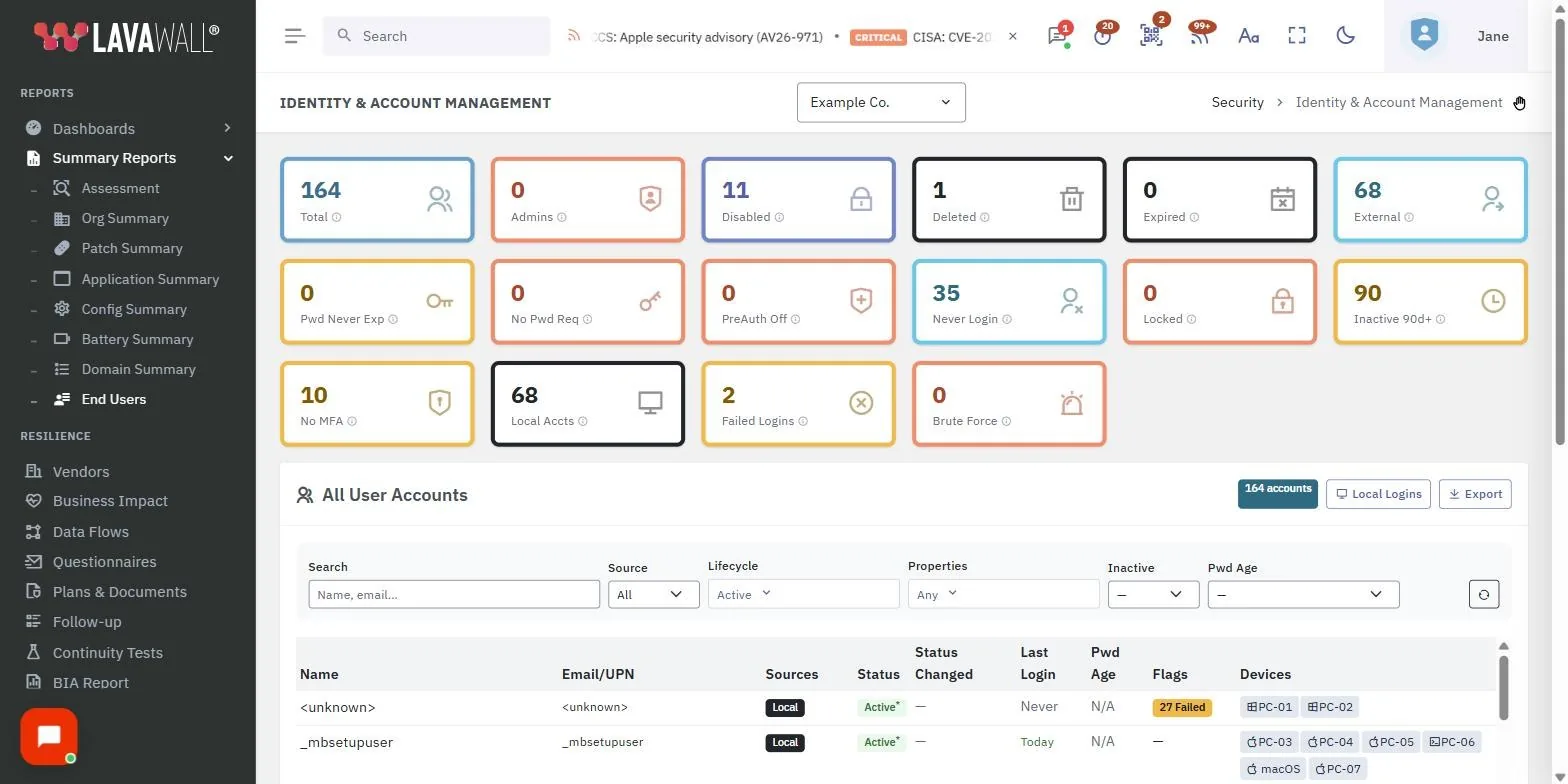Viewport: 1568px width, 784px height.
Task: Open the RSS feed notifications icon
Action: coord(1199,36)
